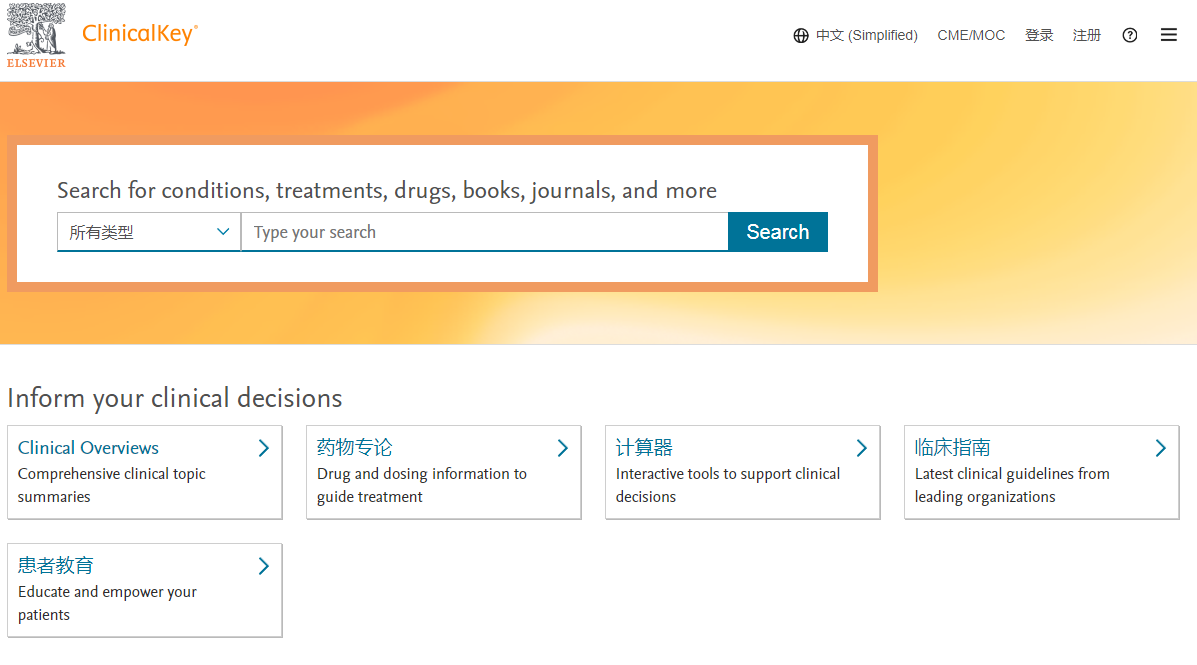The image size is (1197, 665).
Task: Open the hamburger menu icon
Action: pyautogui.click(x=1169, y=35)
